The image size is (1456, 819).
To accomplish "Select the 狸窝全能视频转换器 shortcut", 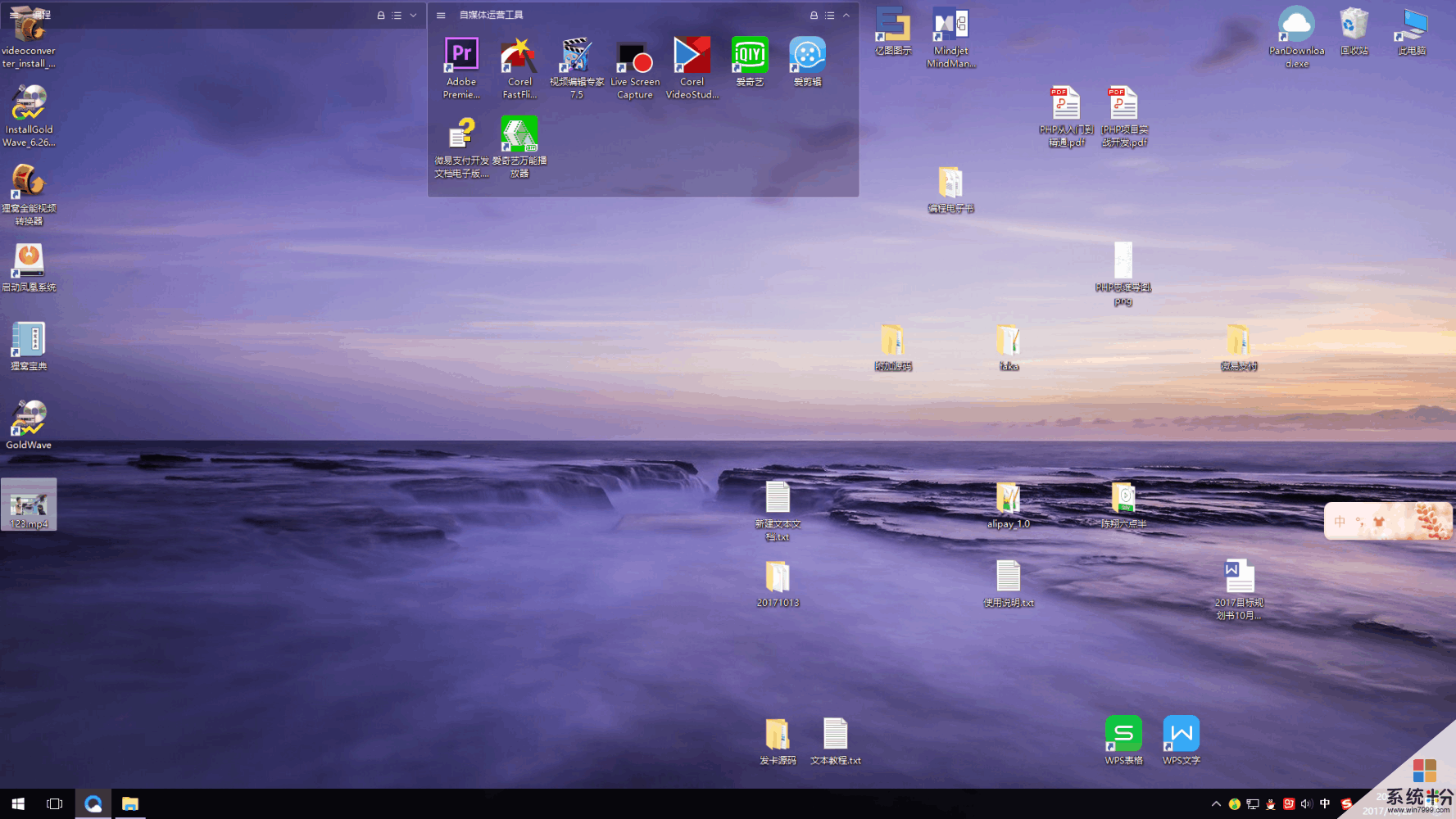I will point(29,195).
